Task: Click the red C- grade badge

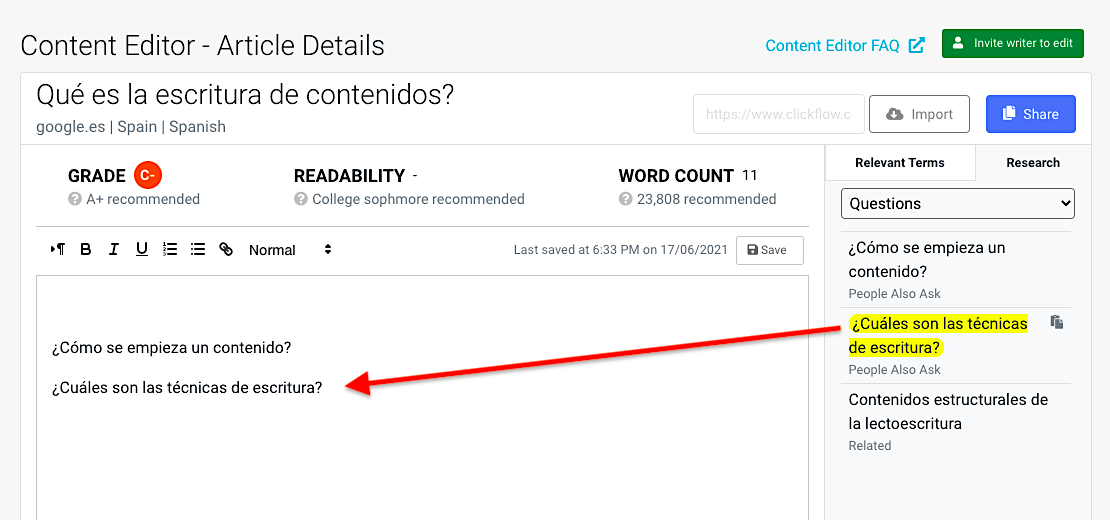Action: [x=148, y=175]
